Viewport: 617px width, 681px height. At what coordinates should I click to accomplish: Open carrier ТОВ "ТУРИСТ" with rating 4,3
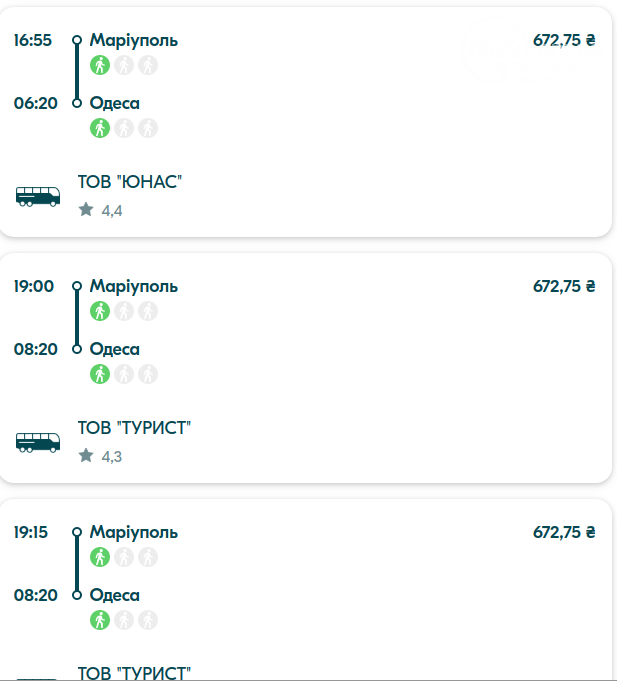click(134, 428)
